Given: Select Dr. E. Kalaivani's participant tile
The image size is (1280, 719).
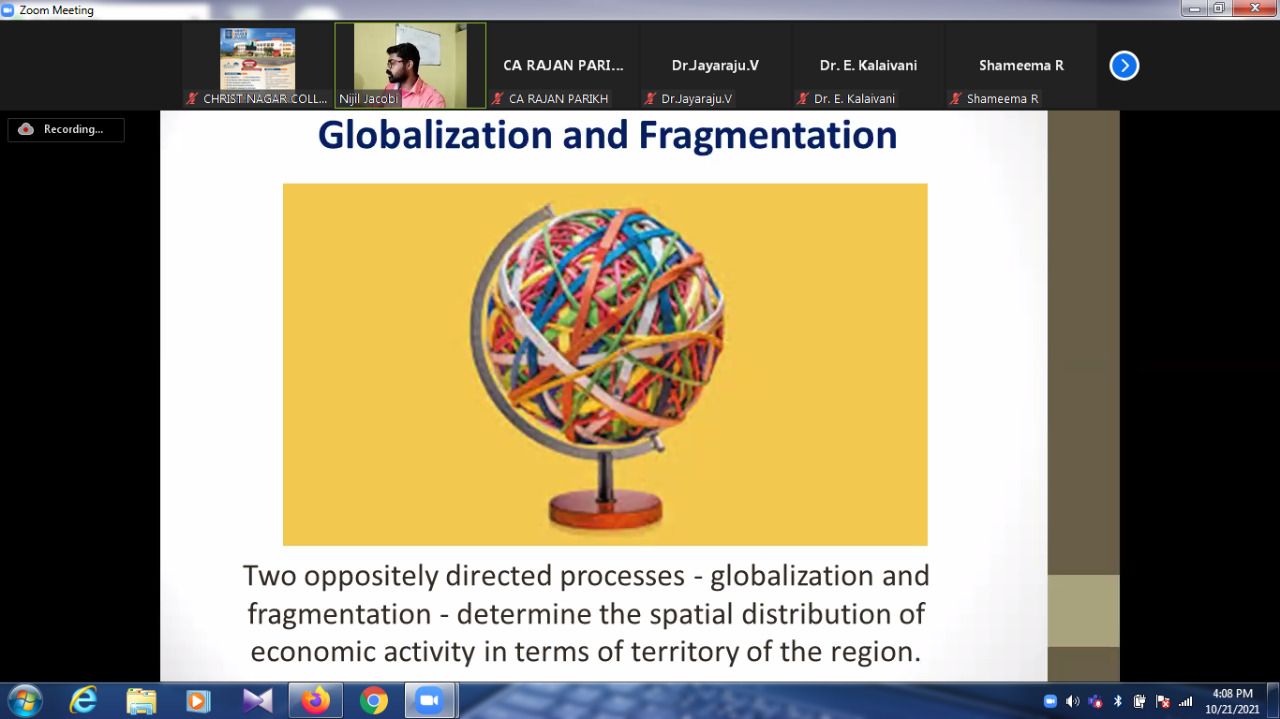Looking at the screenshot, I should [x=867, y=66].
